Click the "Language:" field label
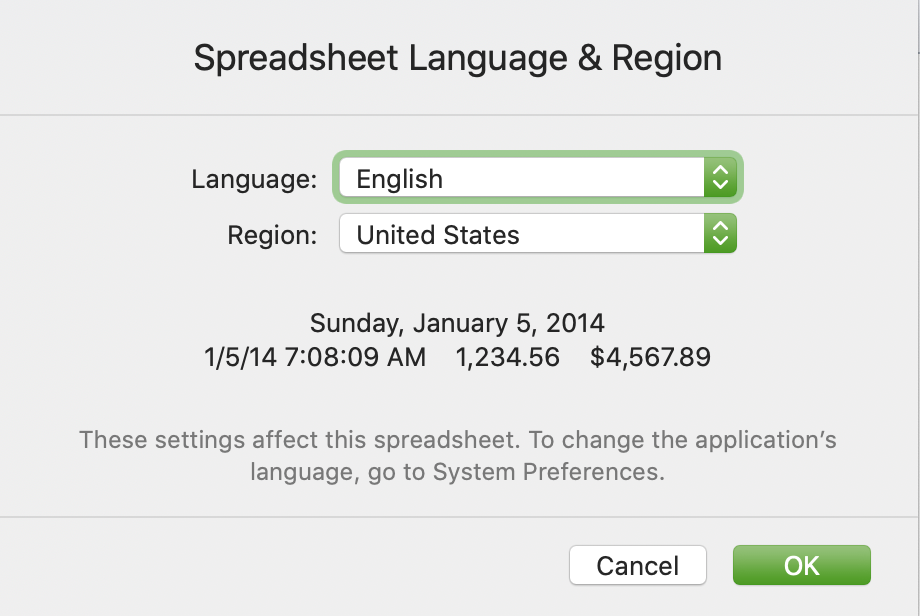Image resolution: width=920 pixels, height=616 pixels. (254, 180)
